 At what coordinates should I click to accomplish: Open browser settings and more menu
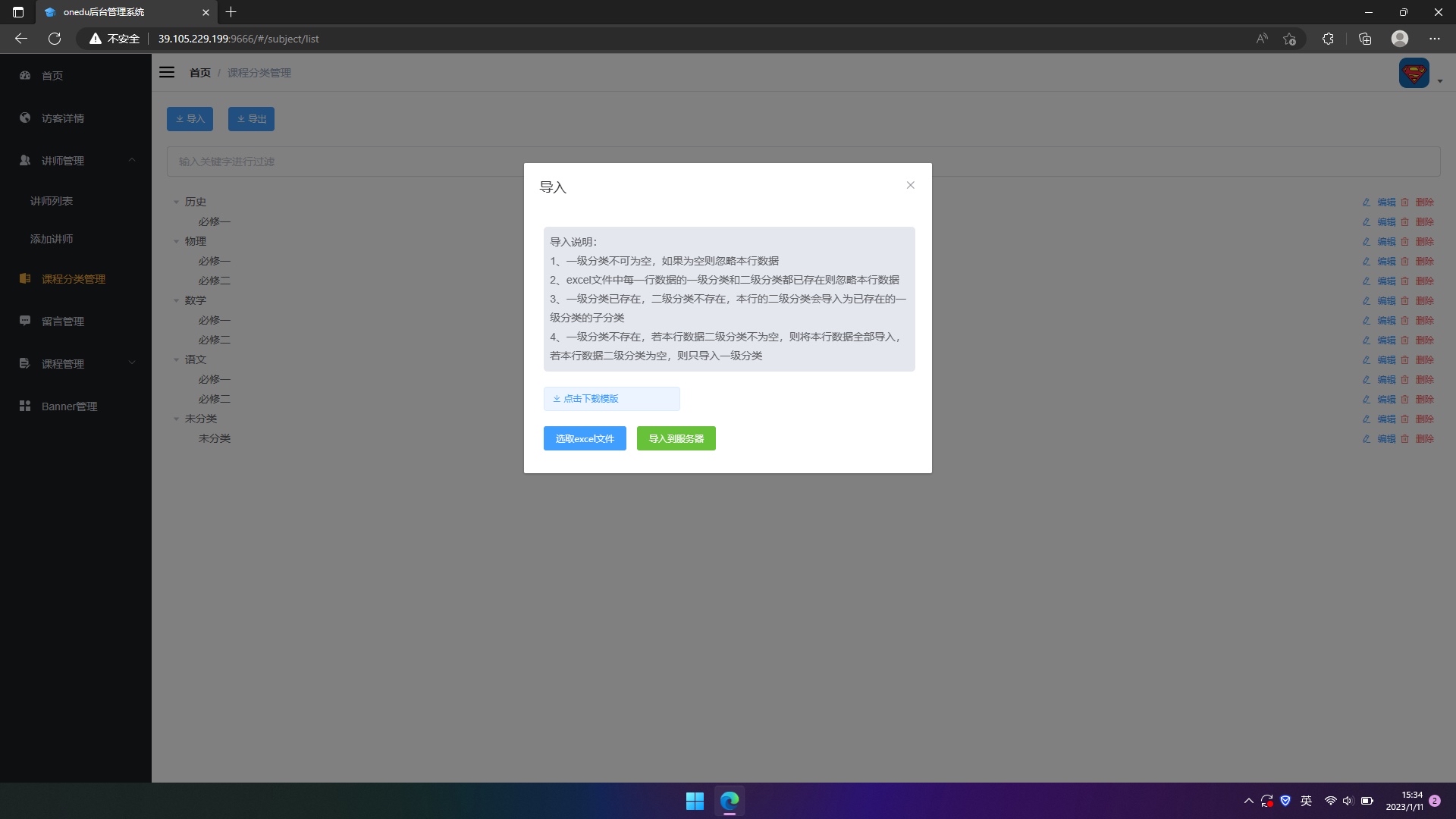tap(1435, 39)
